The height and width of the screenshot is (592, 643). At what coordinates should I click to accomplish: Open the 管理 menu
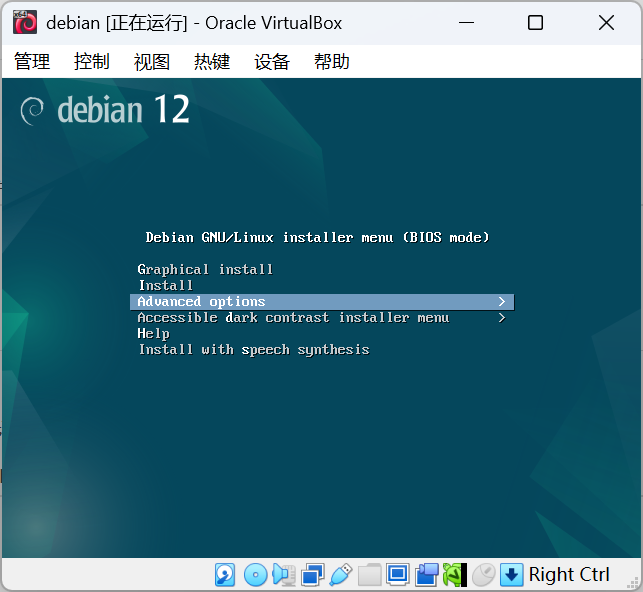32,62
